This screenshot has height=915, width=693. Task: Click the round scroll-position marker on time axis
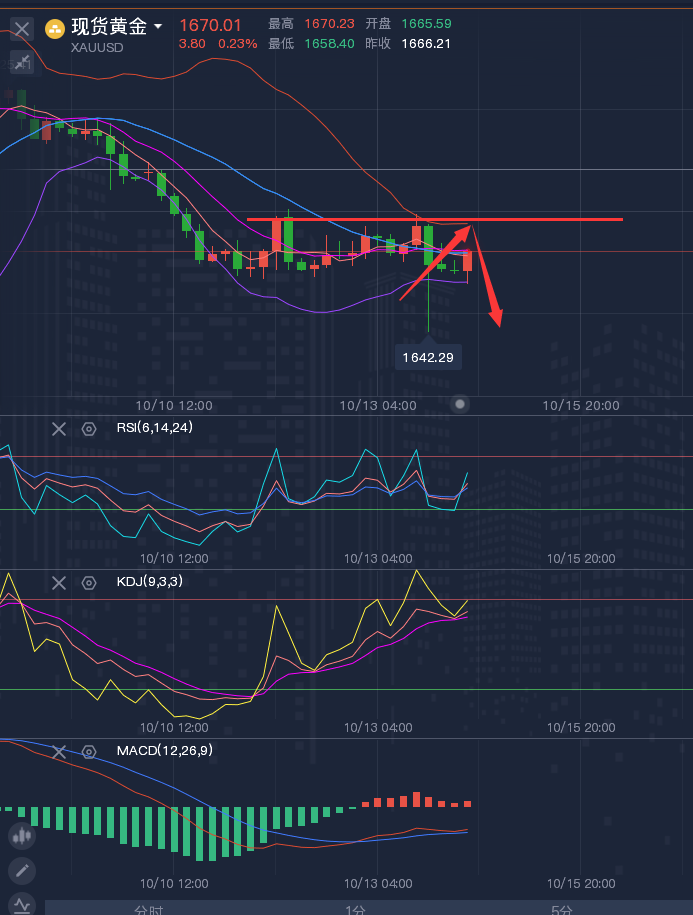point(460,404)
